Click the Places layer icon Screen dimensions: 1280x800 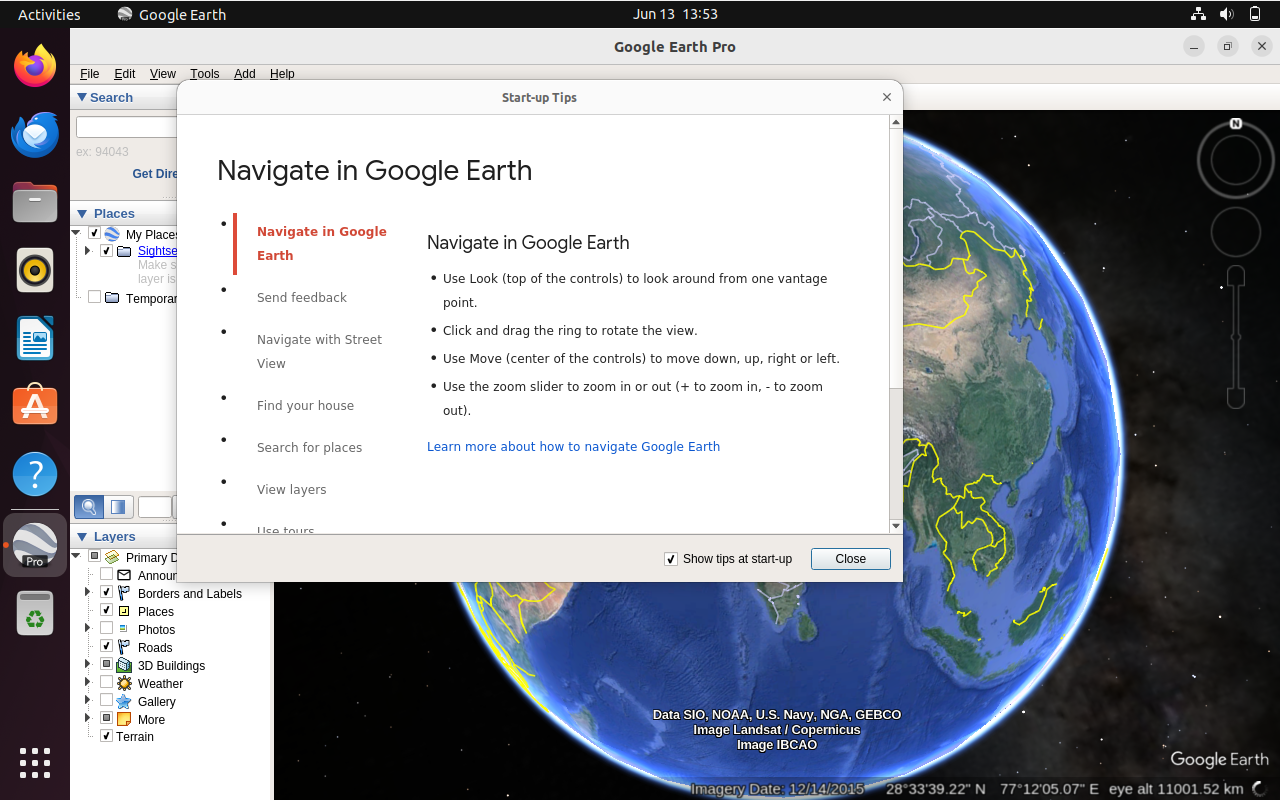point(124,611)
